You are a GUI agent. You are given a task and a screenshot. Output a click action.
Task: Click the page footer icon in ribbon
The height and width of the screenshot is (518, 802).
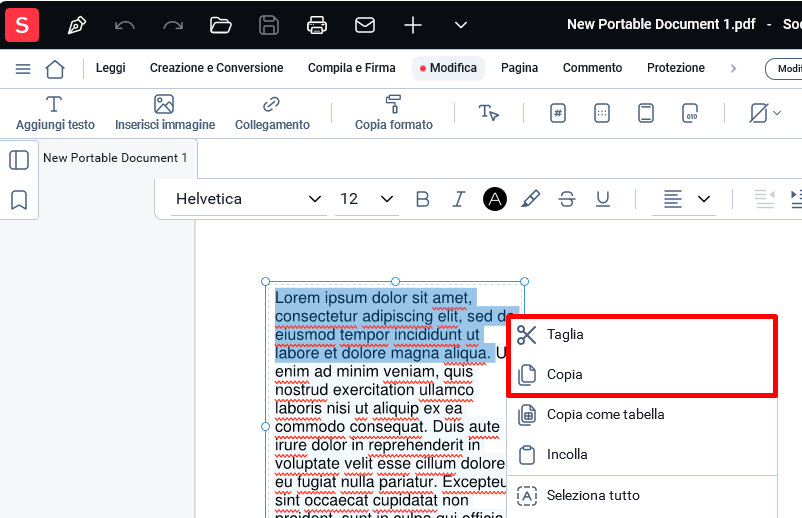point(646,113)
